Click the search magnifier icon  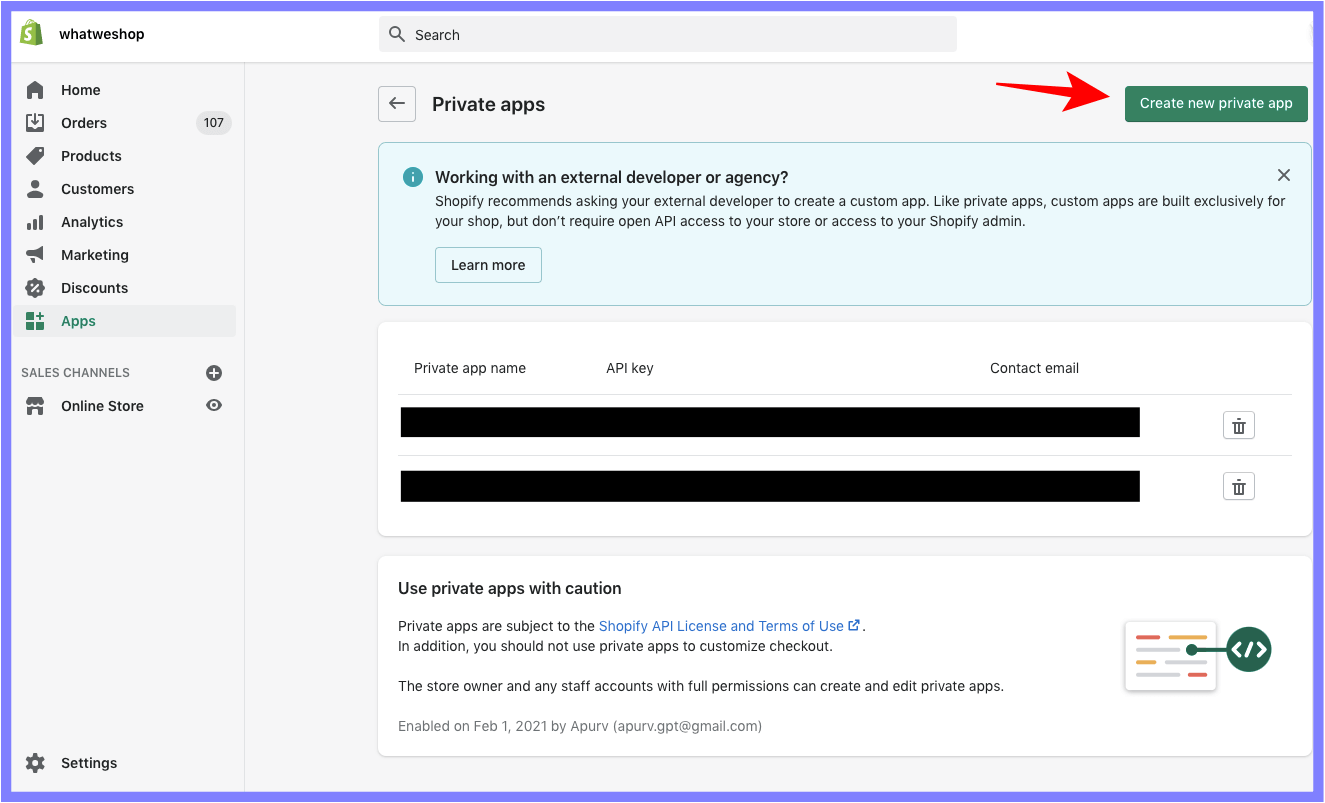(398, 34)
